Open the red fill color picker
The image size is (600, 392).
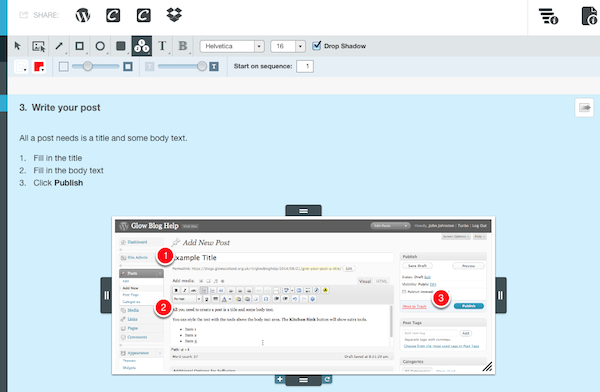[x=39, y=67]
